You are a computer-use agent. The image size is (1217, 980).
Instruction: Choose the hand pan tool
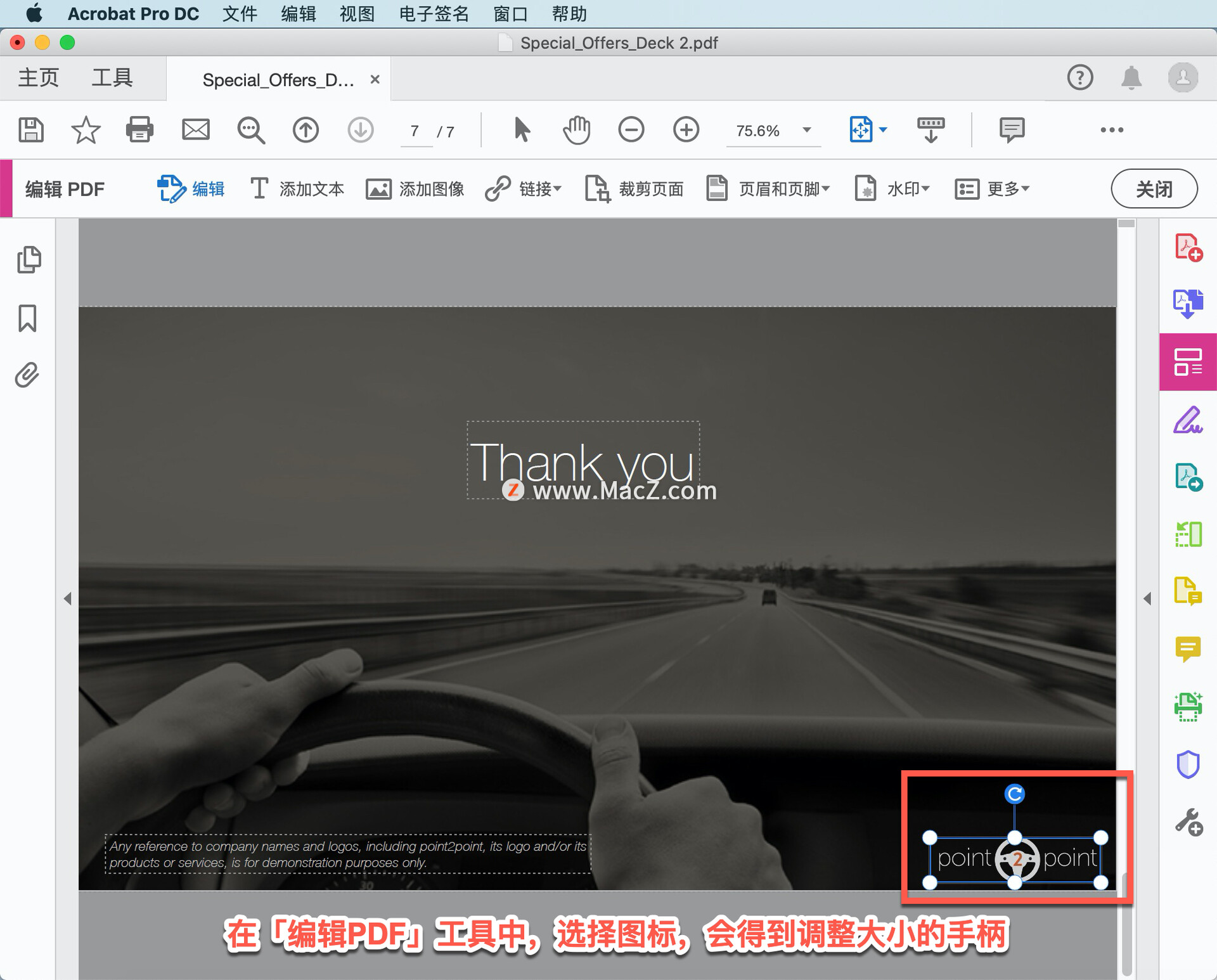(576, 130)
